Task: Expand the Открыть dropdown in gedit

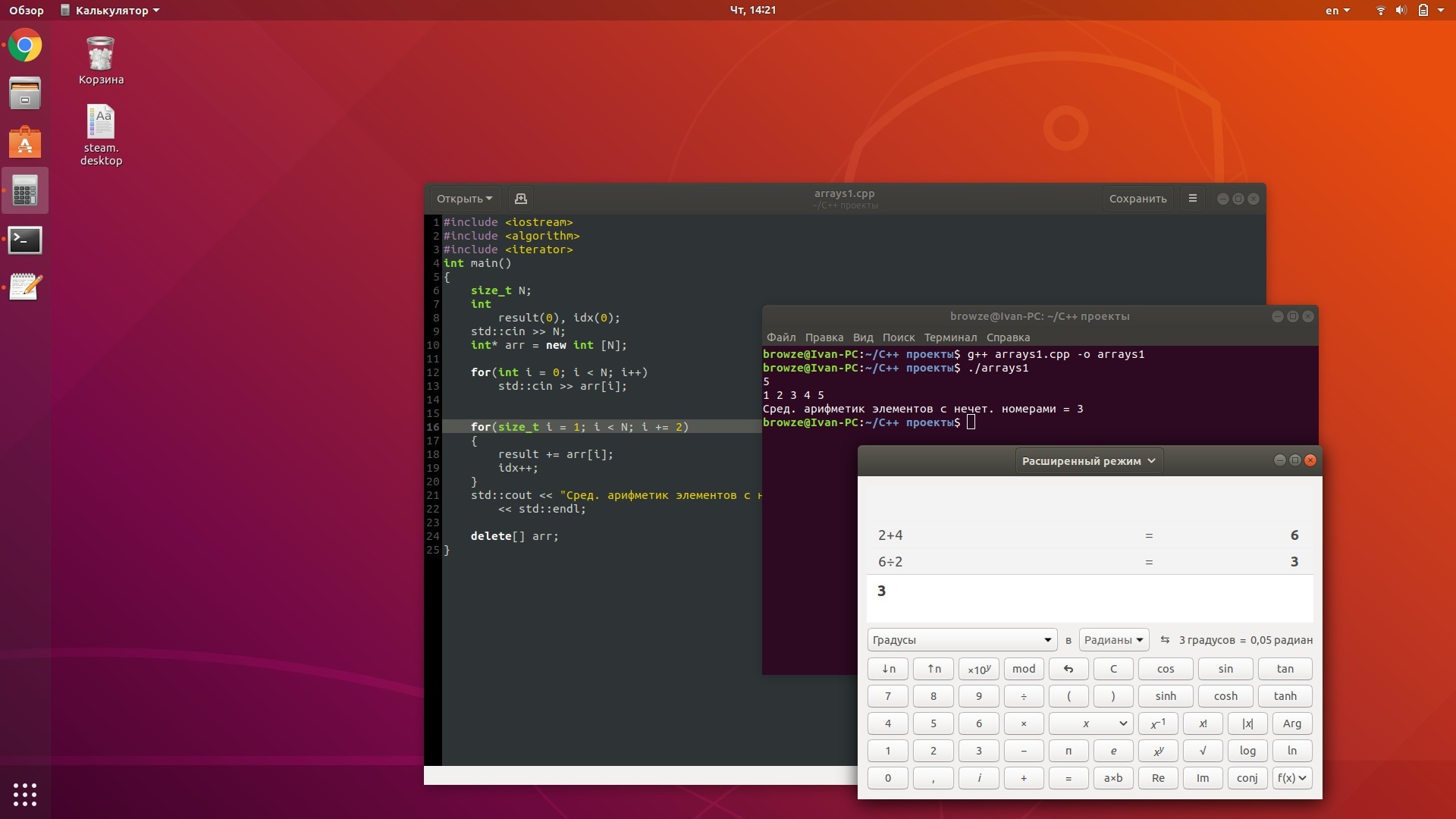Action: click(x=464, y=199)
